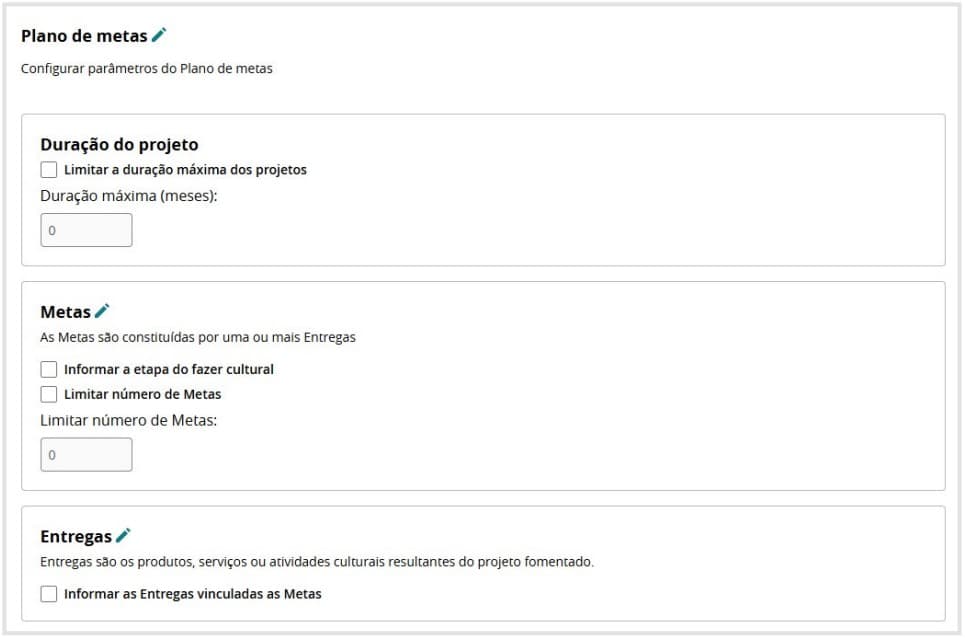
Task: Click the number input under Limitar número de Metas
Action: [x=86, y=454]
